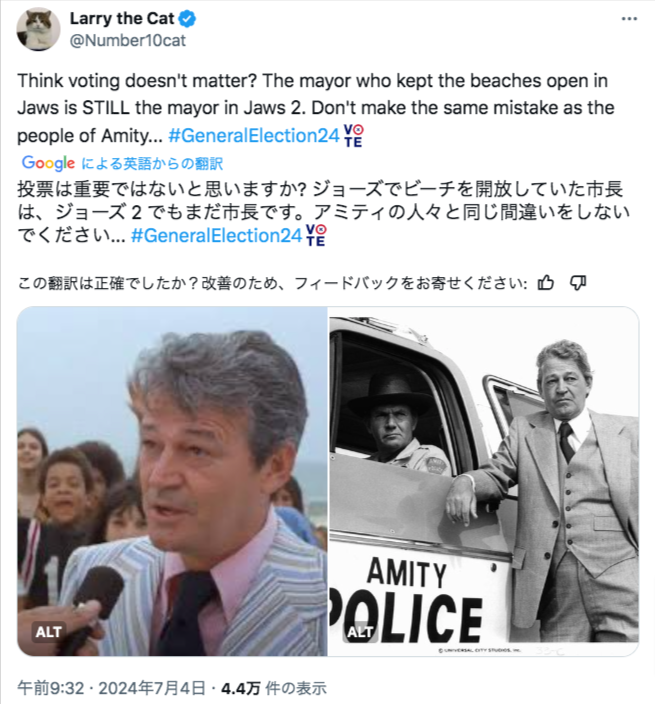Image resolution: width=655 pixels, height=704 pixels.
Task: Click the thumbs down translation feedback icon
Action: tap(578, 282)
